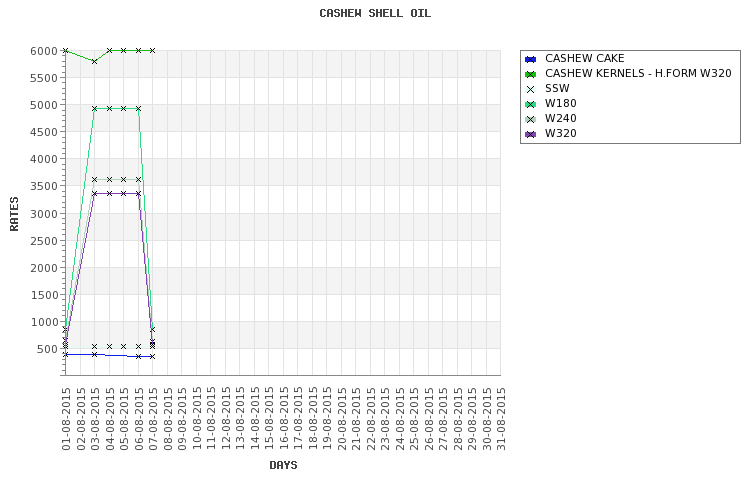
Task: Click the W240 data point on 06-08-2015
Action: [x=138, y=179]
